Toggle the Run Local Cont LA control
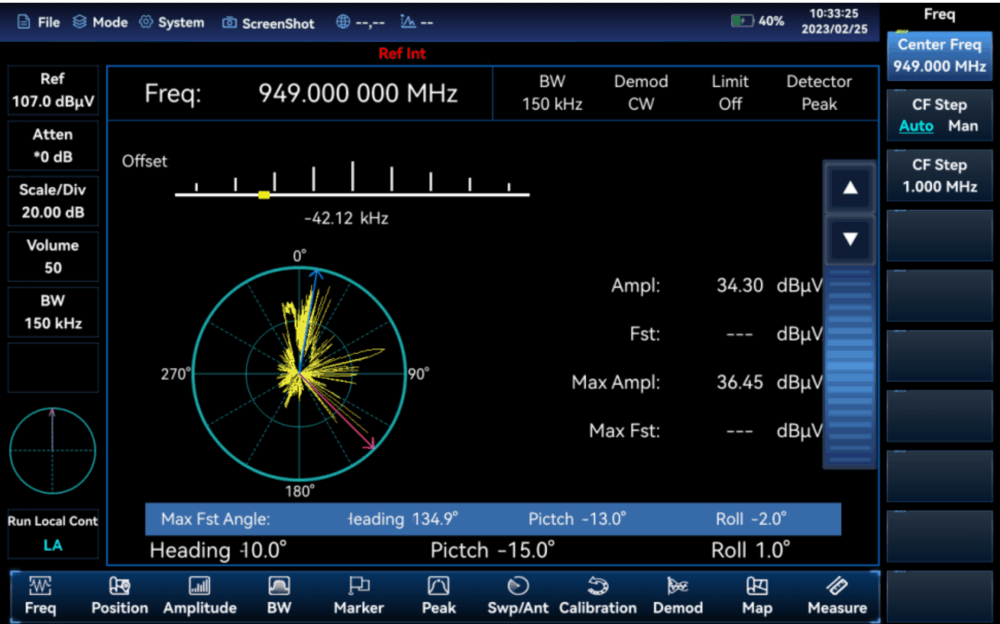1000x624 pixels. [52, 533]
